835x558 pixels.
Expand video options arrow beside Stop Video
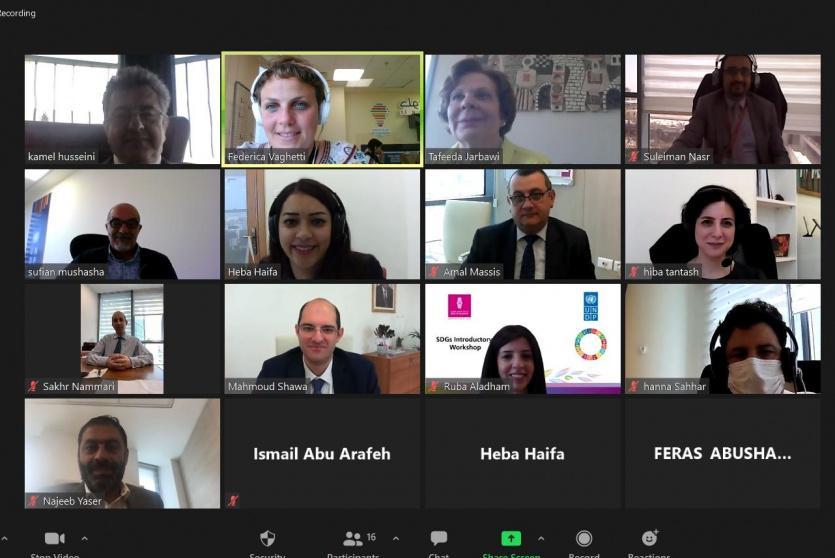[x=84, y=538]
